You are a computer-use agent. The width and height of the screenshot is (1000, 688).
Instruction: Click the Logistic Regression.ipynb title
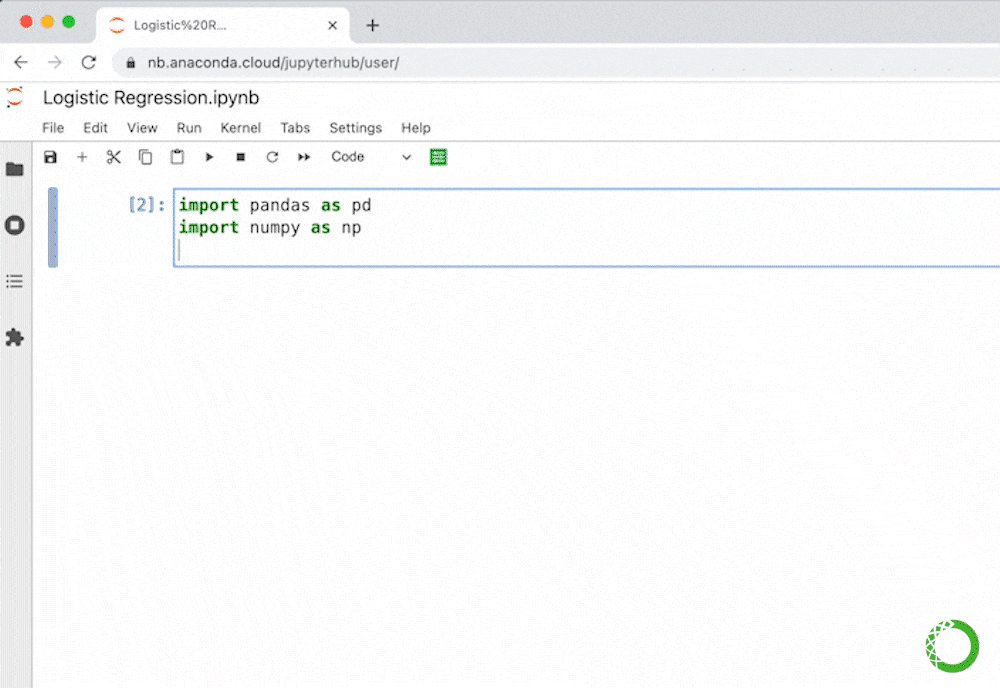(x=151, y=98)
